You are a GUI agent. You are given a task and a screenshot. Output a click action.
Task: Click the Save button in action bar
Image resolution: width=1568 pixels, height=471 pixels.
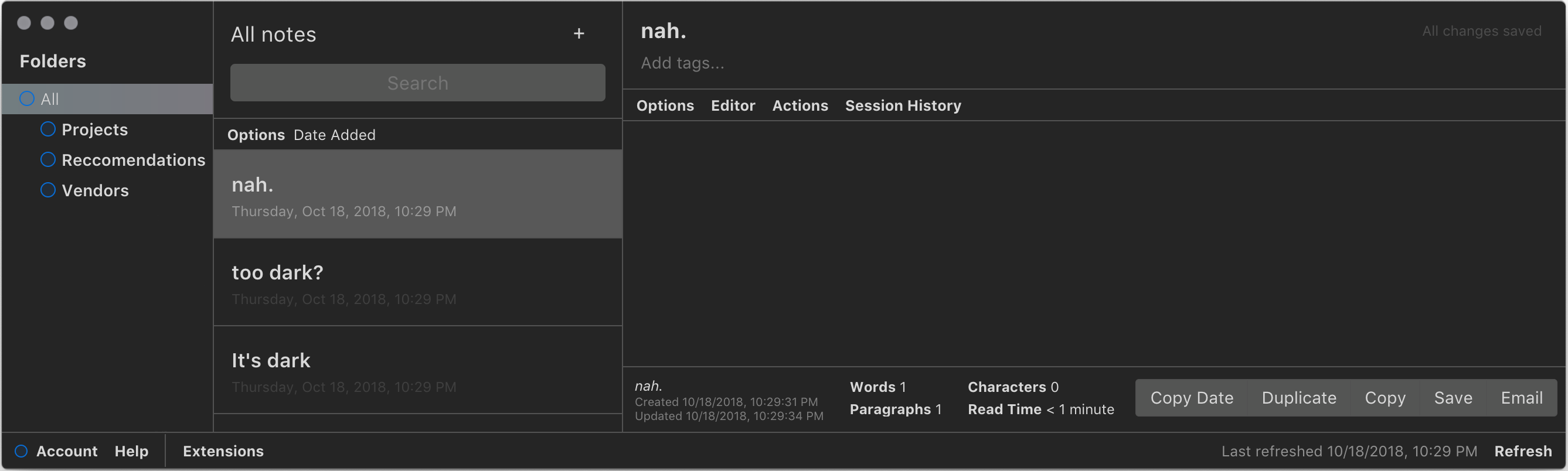(1453, 398)
